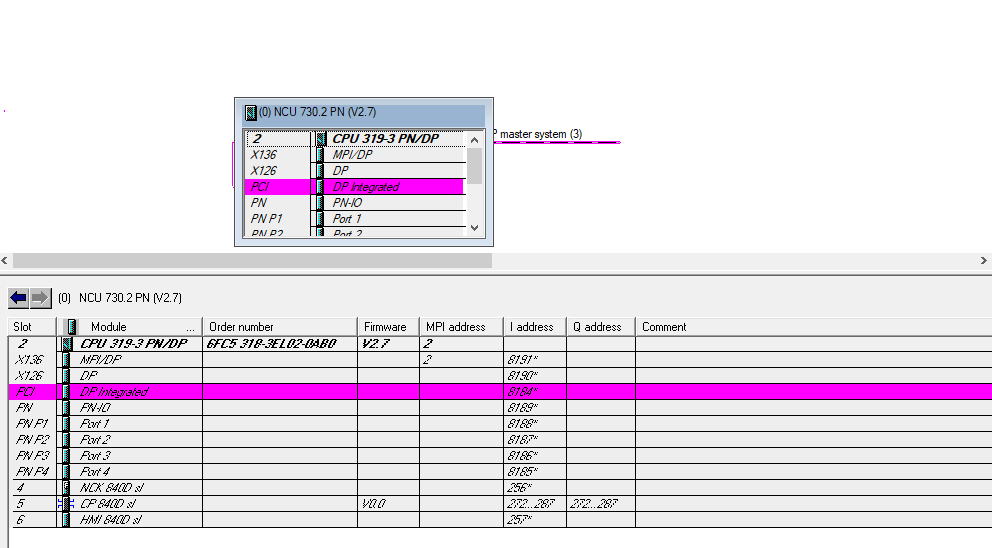Viewport: 992px width, 548px height.
Task: Click the rack box vertical scrollbar thumb
Action: (x=474, y=166)
